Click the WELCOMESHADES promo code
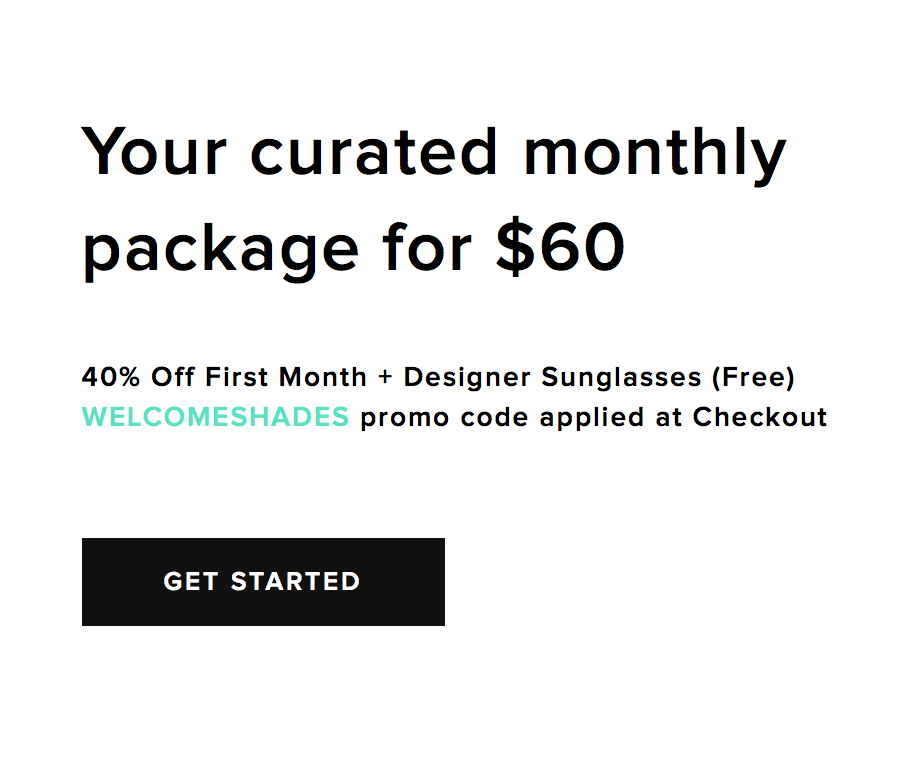The height and width of the screenshot is (760, 898). [215, 417]
